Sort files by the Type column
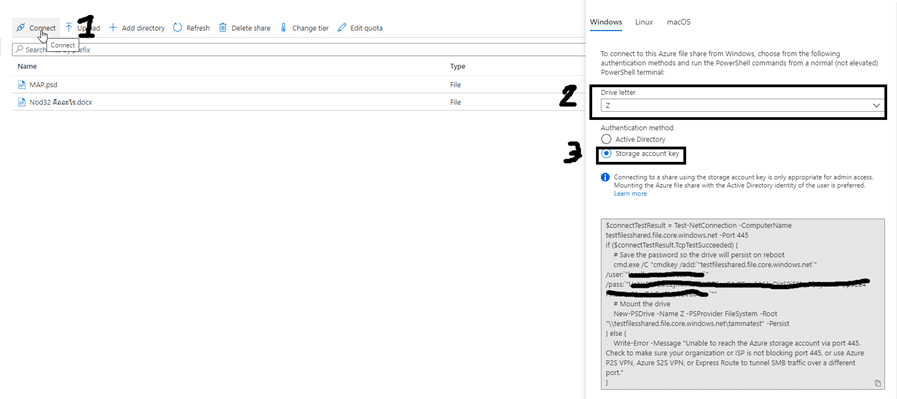 [x=458, y=66]
